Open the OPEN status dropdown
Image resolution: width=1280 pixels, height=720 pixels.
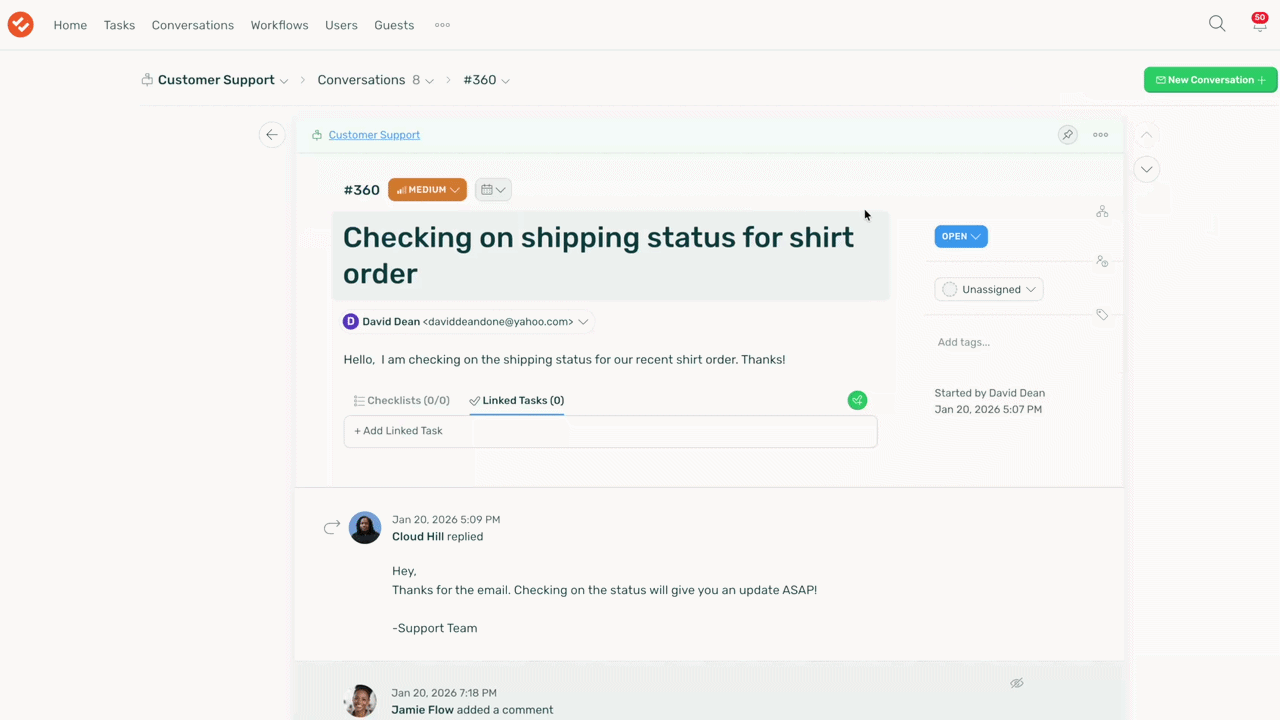(x=961, y=237)
